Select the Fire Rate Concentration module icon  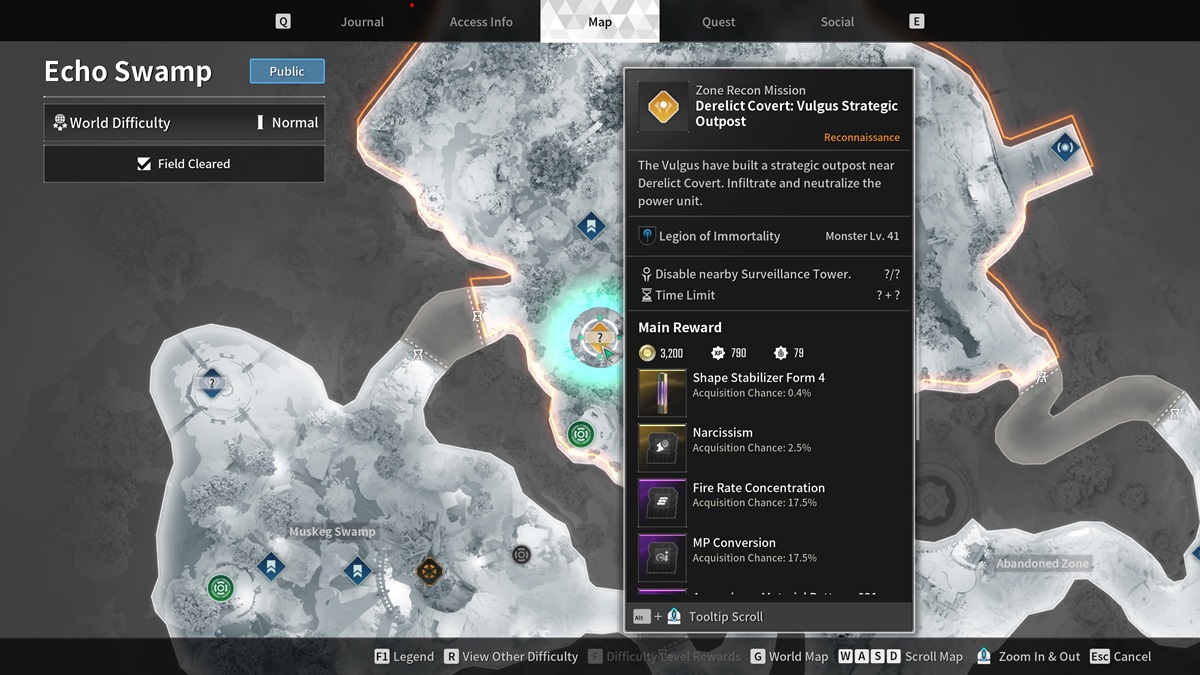pyautogui.click(x=662, y=502)
